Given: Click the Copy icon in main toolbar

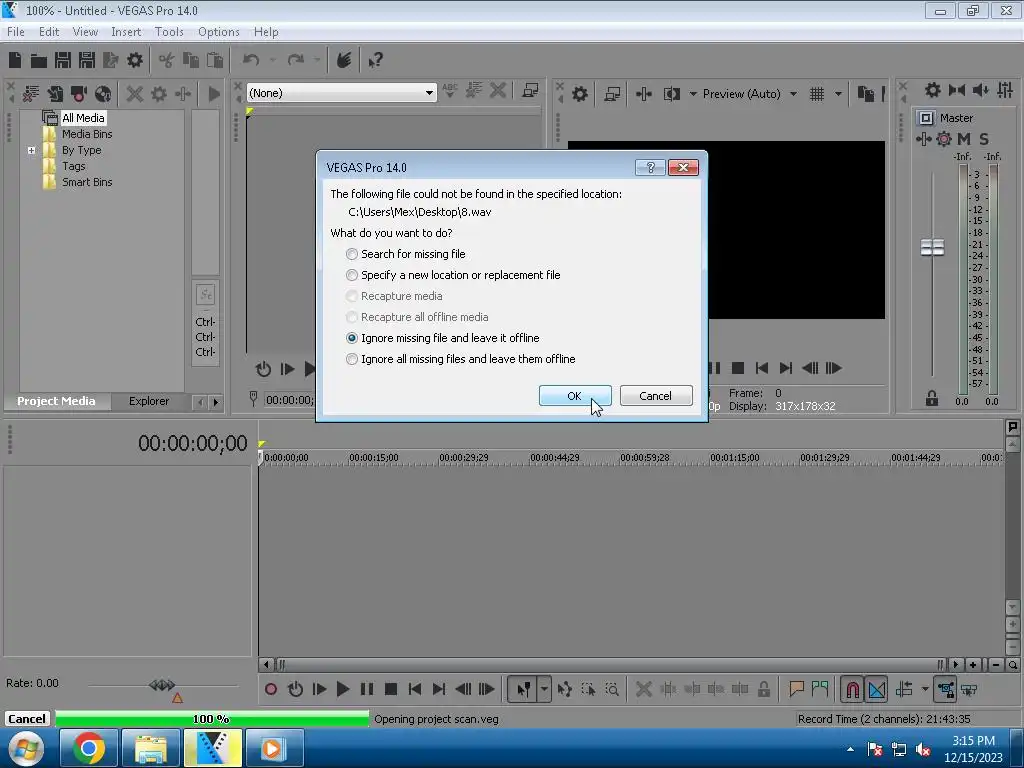Looking at the screenshot, I should click(191, 61).
